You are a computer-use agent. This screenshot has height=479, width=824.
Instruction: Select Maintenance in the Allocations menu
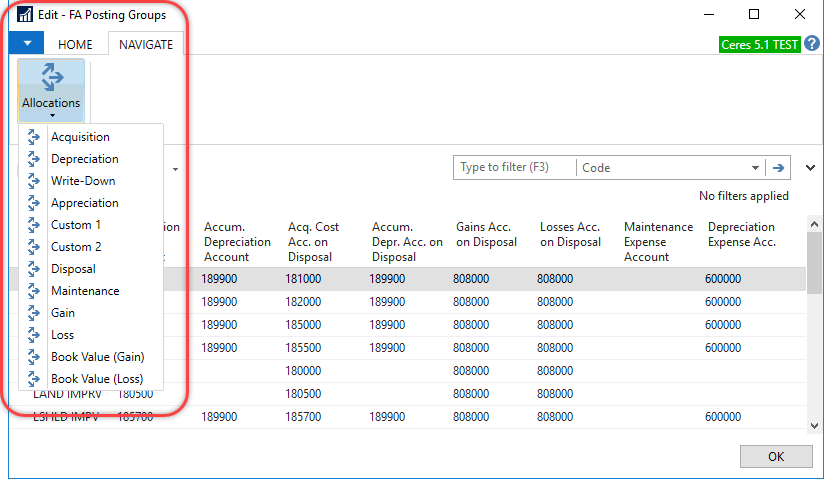click(x=85, y=291)
